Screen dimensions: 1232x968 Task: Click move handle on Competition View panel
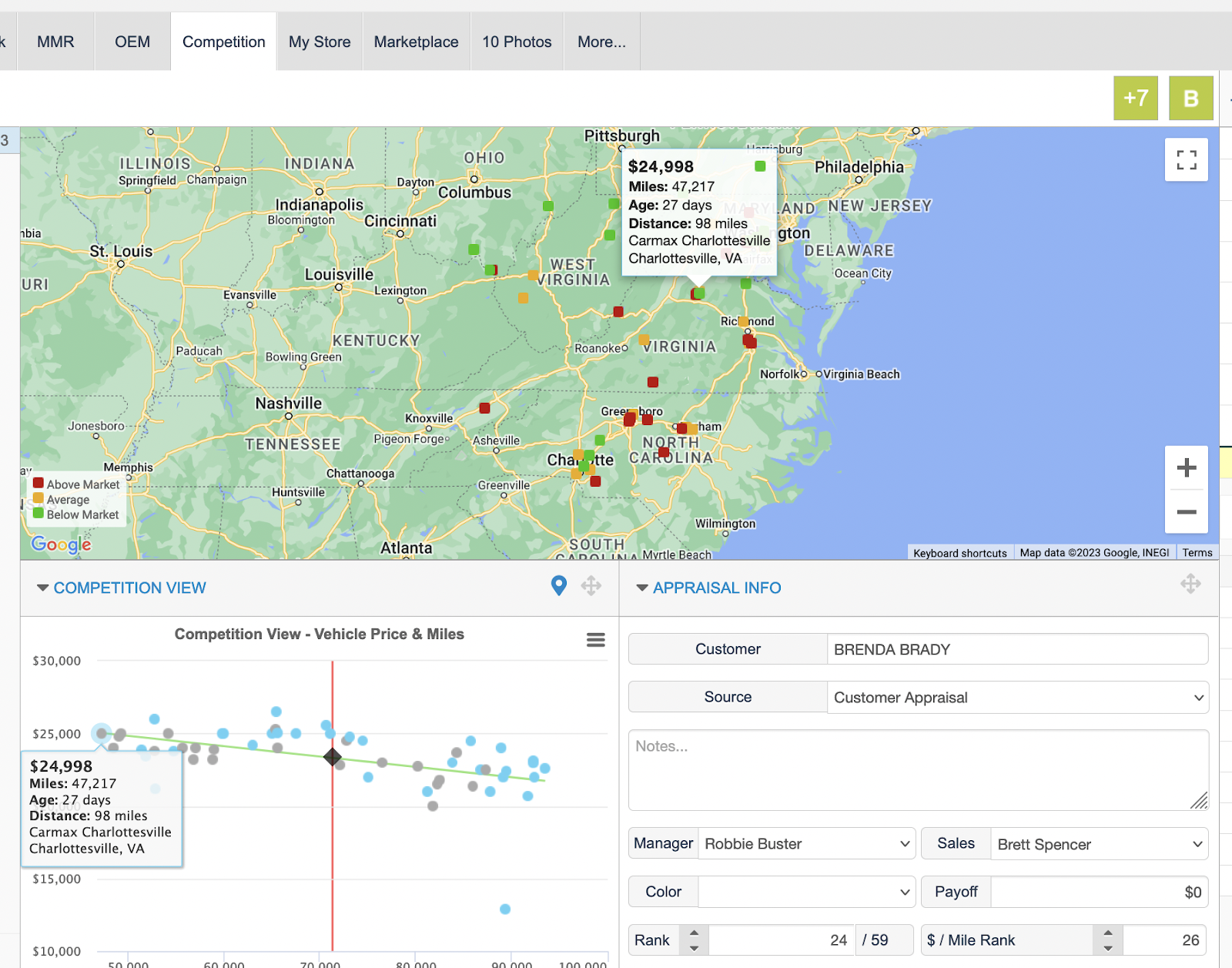(591, 586)
